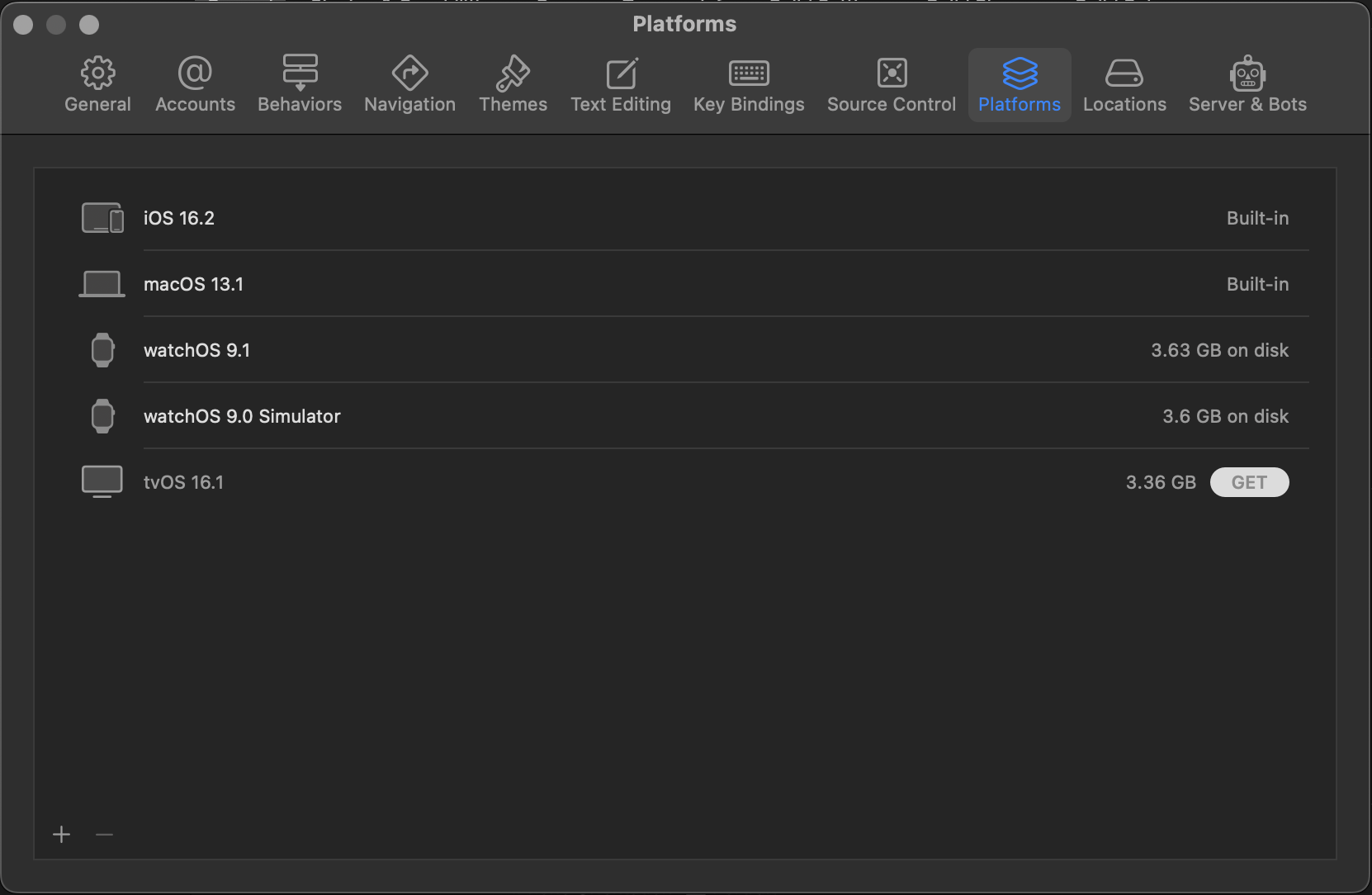Open Accounts preferences at-sign icon
The height and width of the screenshot is (895, 1372).
point(195,73)
